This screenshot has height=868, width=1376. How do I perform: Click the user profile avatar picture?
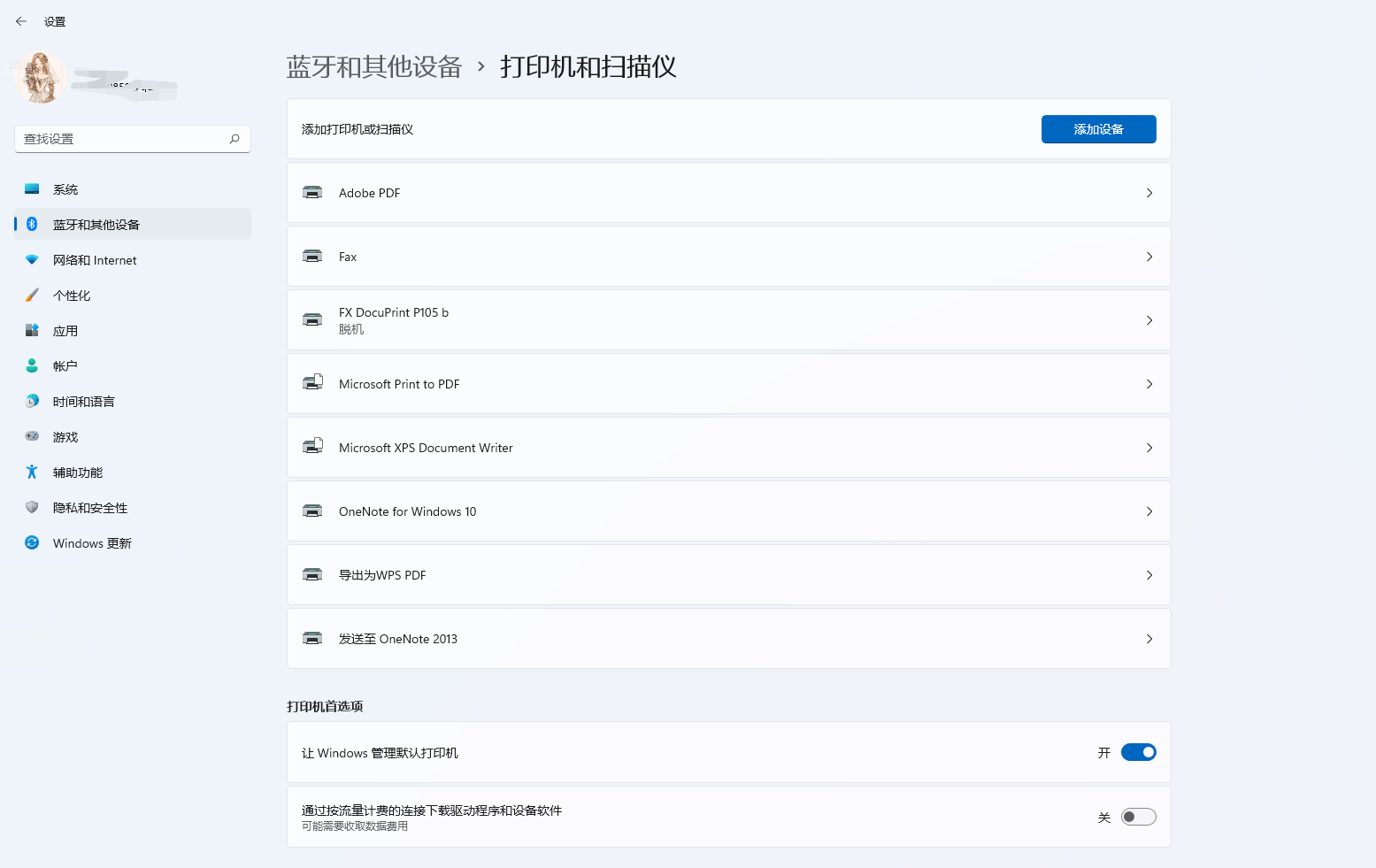point(40,77)
